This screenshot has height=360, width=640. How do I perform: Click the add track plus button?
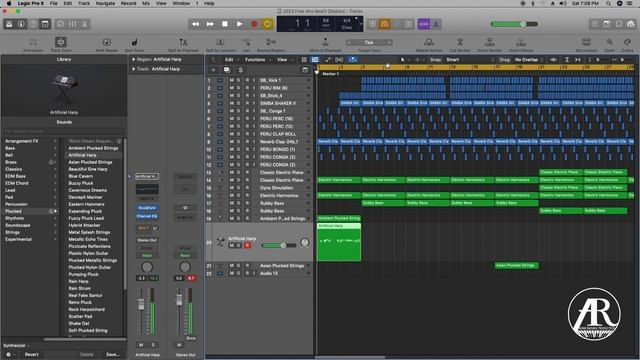click(x=213, y=70)
